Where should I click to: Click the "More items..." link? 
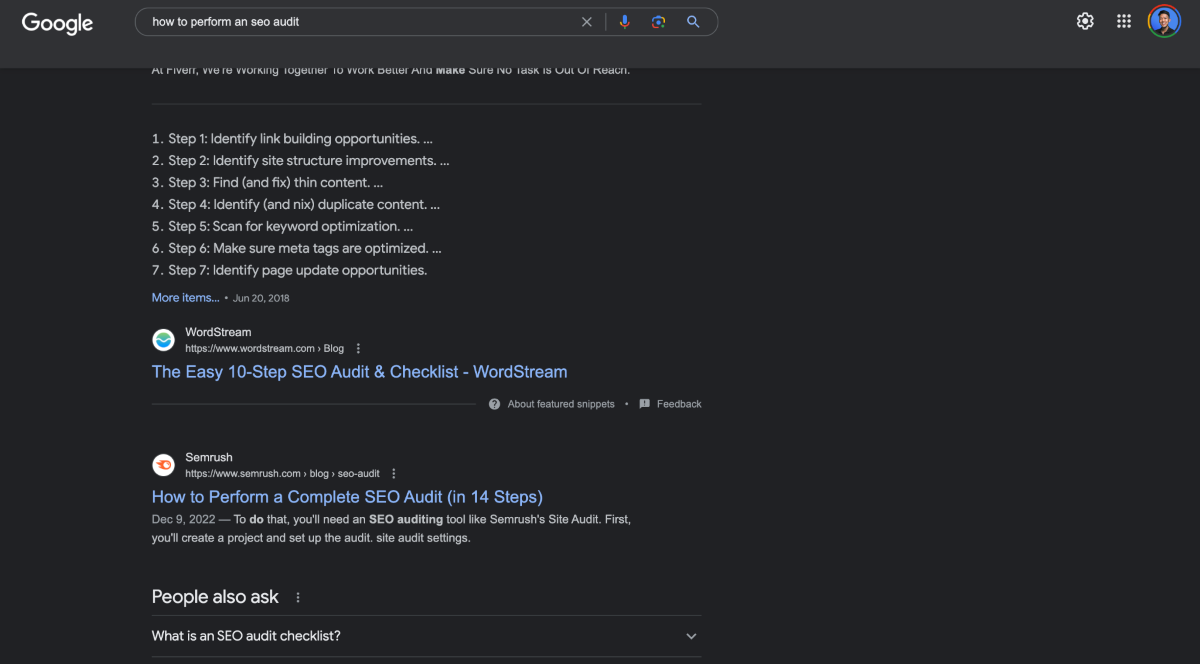tap(185, 298)
